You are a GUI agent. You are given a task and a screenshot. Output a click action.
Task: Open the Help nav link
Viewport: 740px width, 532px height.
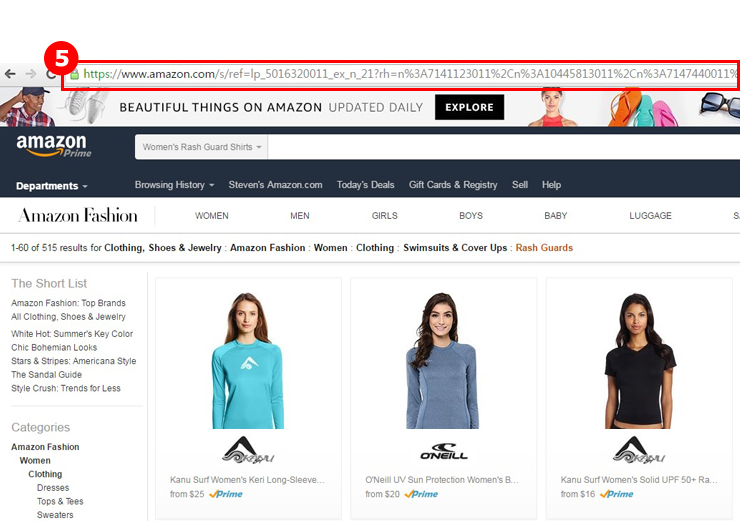pos(551,185)
